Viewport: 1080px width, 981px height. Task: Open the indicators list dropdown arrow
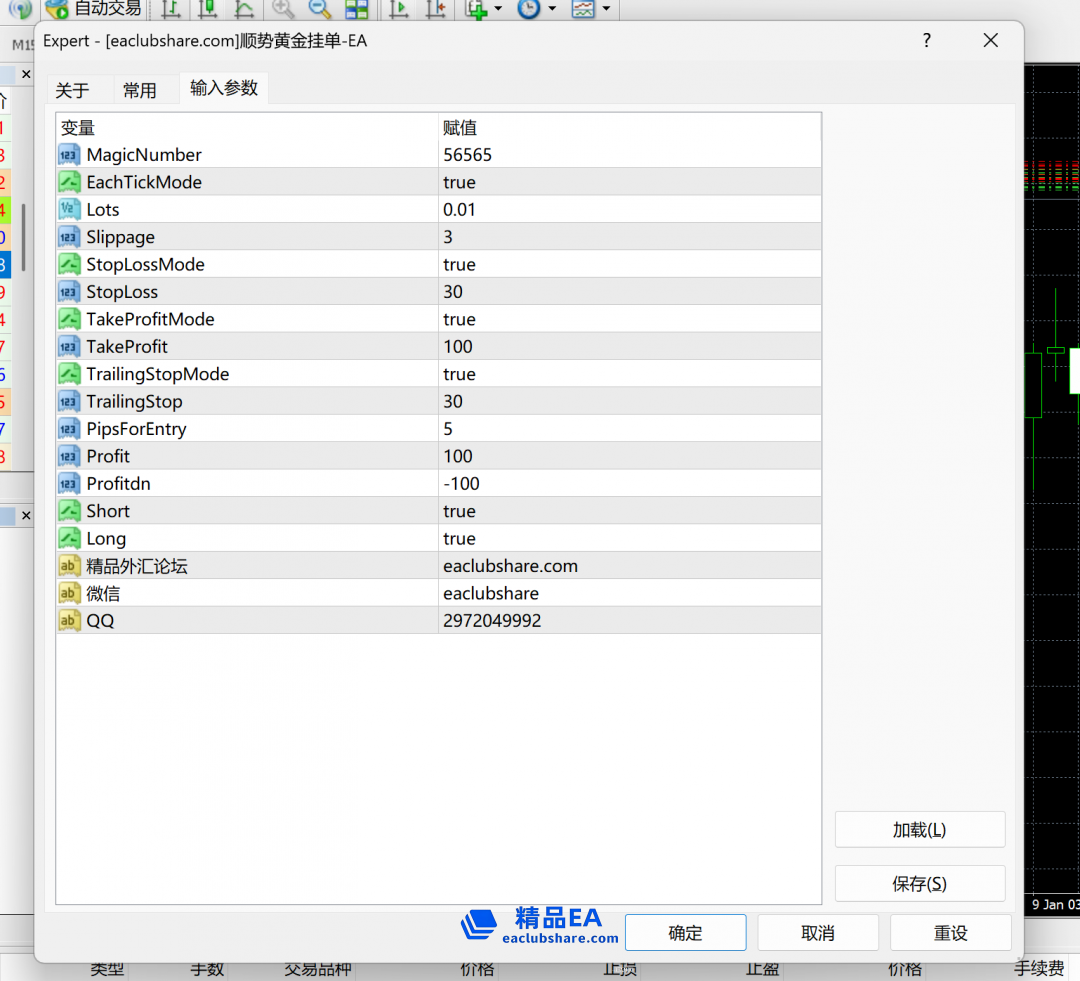coord(498,9)
